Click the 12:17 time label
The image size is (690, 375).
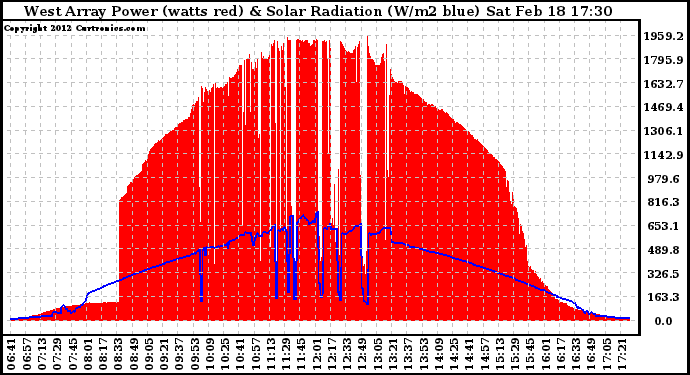point(331,354)
